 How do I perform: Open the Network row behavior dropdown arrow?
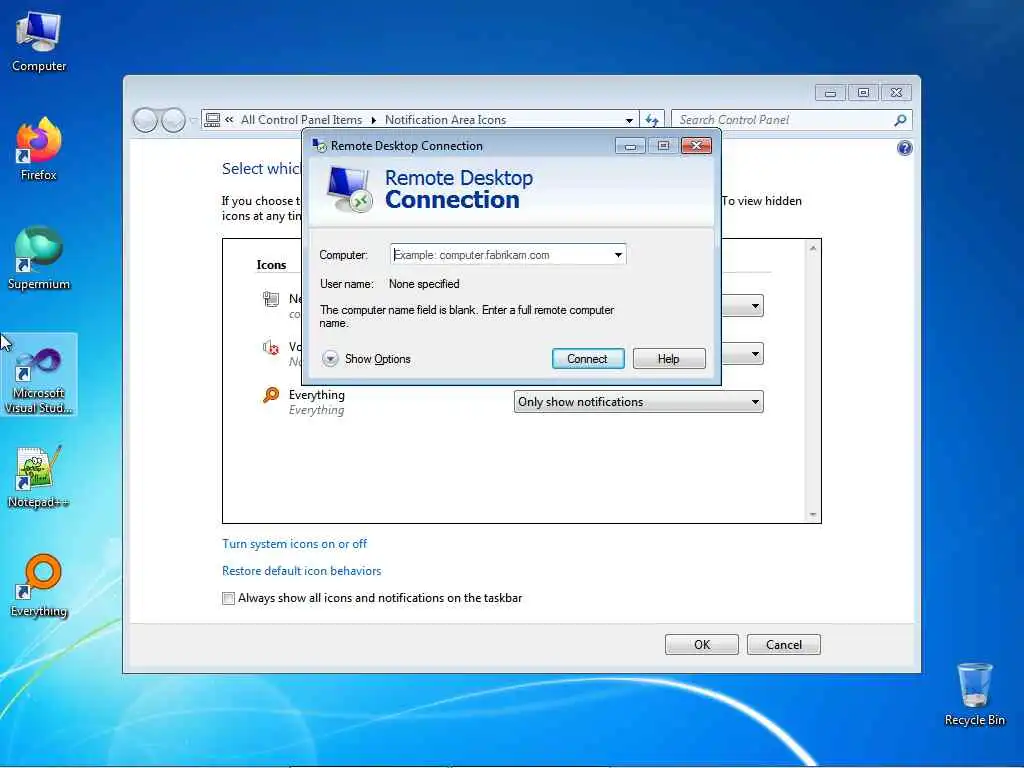pyautogui.click(x=755, y=306)
